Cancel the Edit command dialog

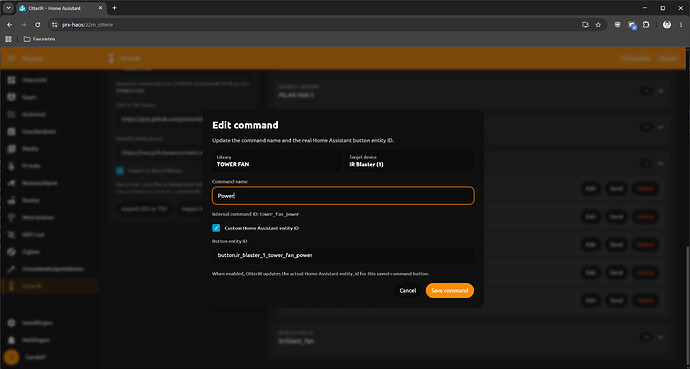tap(407, 290)
